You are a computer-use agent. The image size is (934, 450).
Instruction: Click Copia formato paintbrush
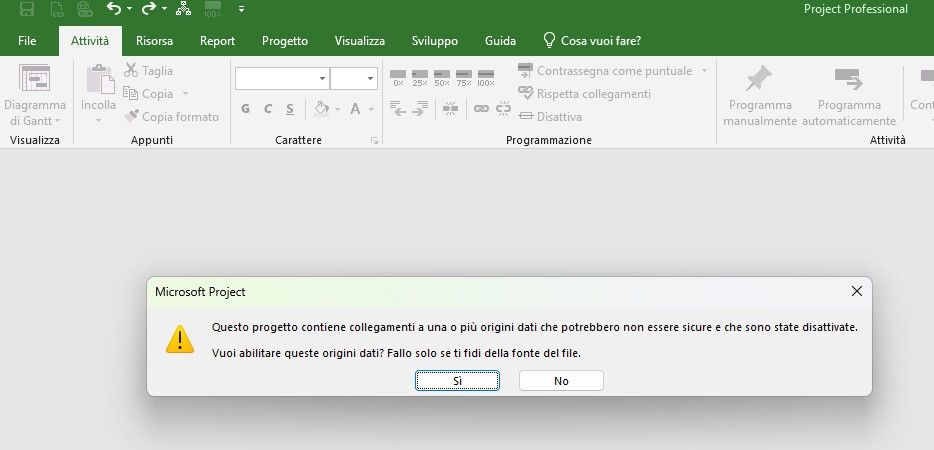172,117
